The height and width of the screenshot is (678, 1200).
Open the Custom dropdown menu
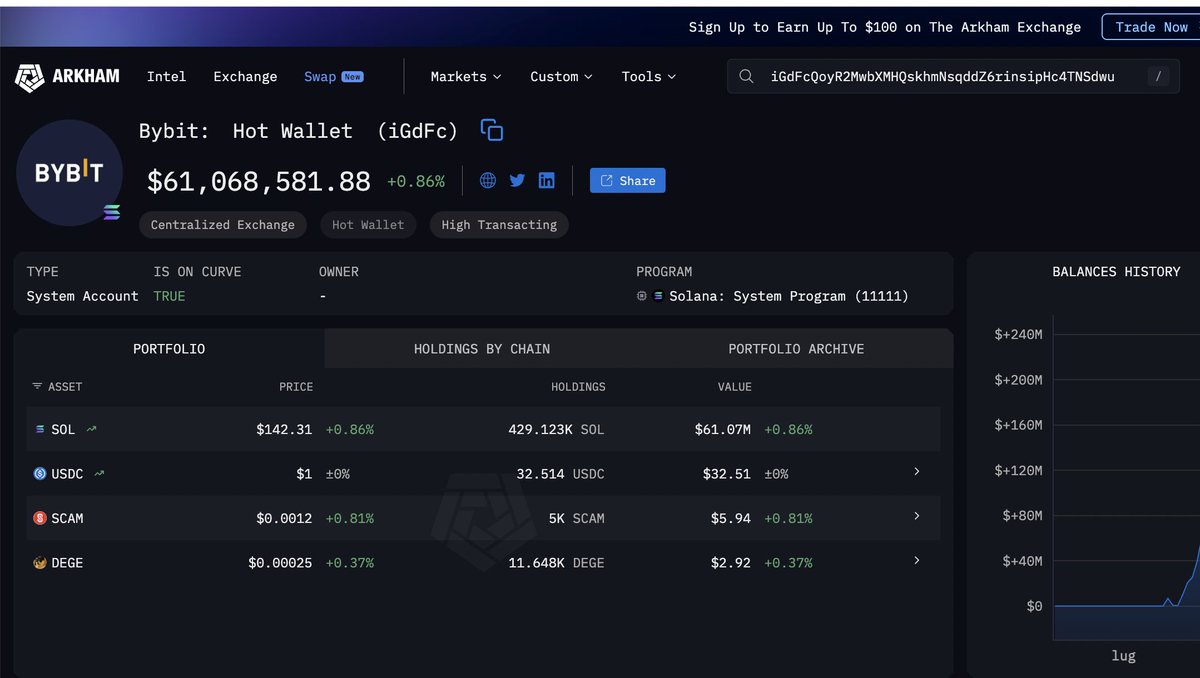point(561,76)
